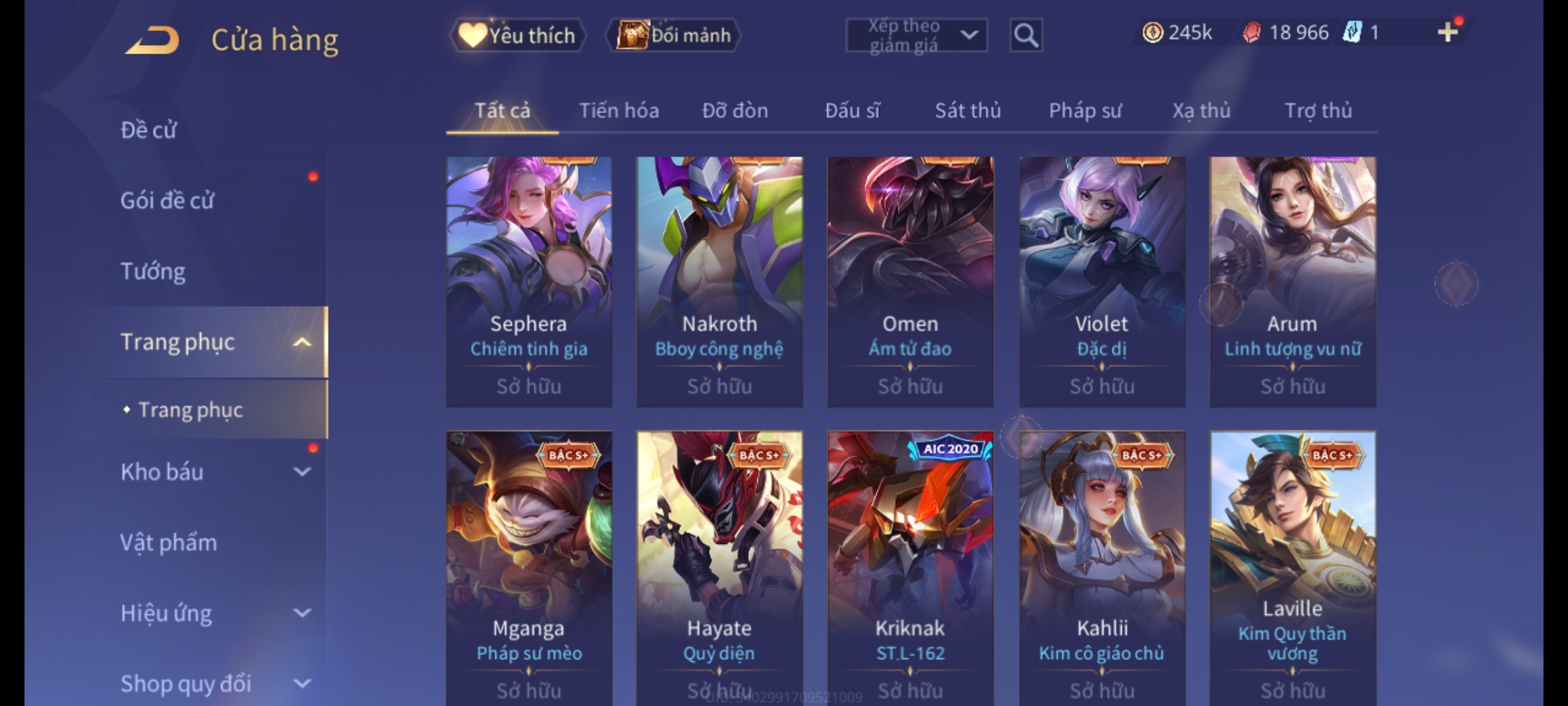Tap the back arrow icon
Viewport: 1568px width, 706px height.
coord(153,40)
